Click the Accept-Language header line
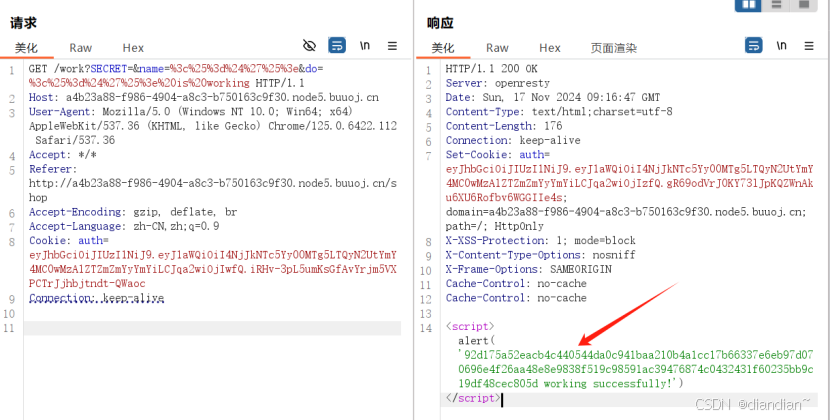 (123, 226)
